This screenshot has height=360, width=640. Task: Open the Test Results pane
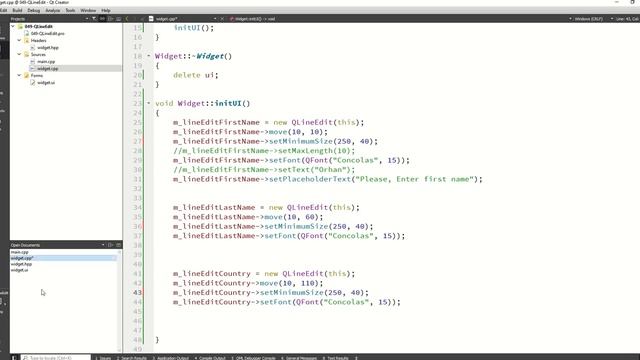(x=336, y=358)
